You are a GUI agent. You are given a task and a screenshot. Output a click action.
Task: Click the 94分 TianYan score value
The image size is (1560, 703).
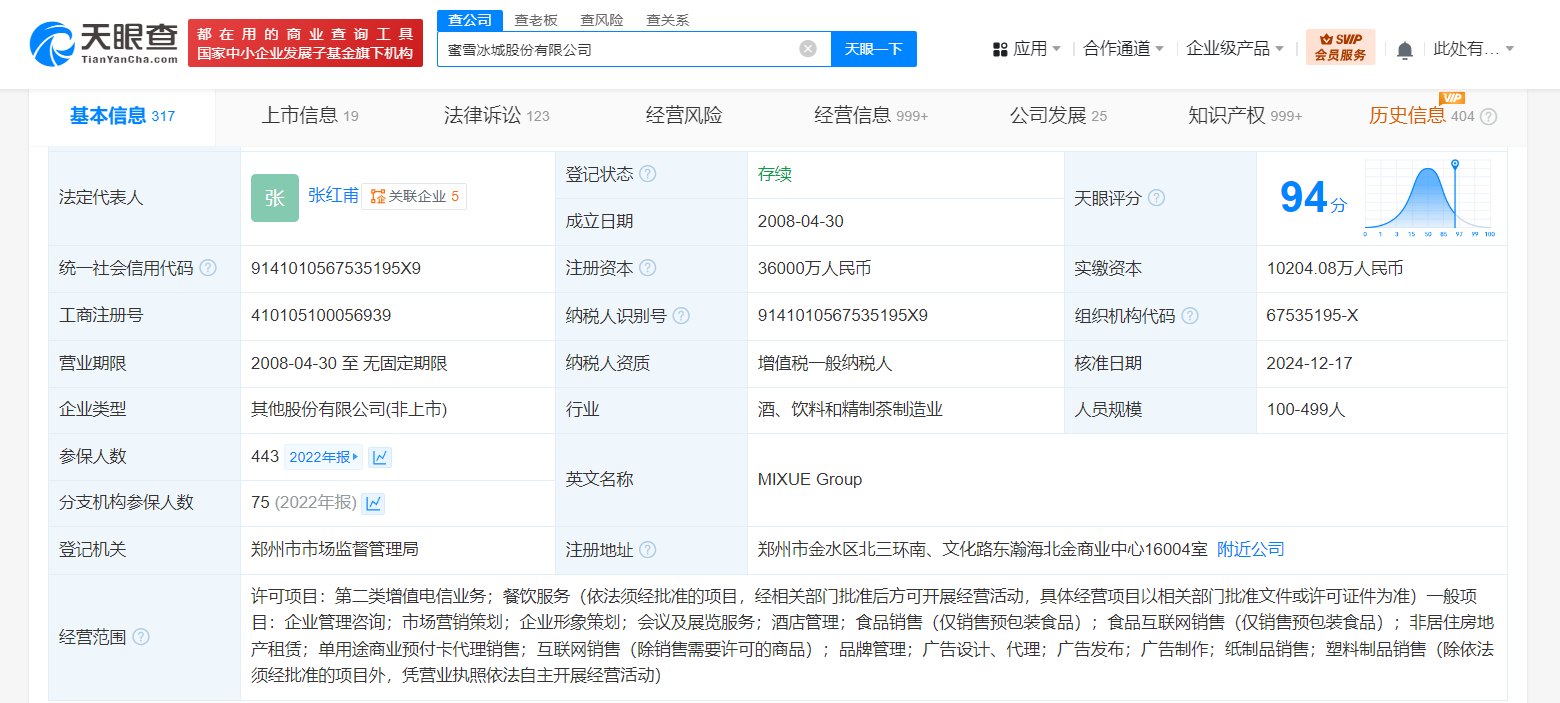(1314, 198)
